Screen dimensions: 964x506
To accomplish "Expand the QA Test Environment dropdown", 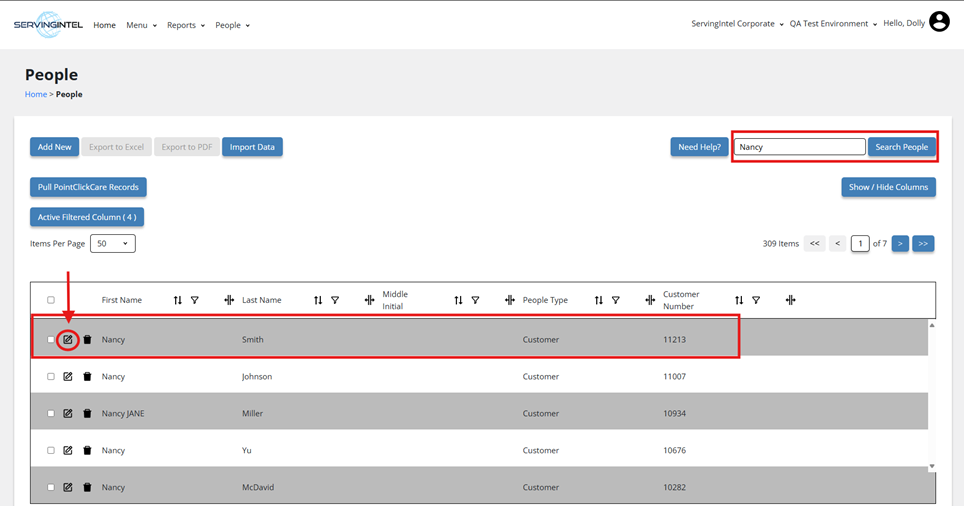I will [x=833, y=24].
